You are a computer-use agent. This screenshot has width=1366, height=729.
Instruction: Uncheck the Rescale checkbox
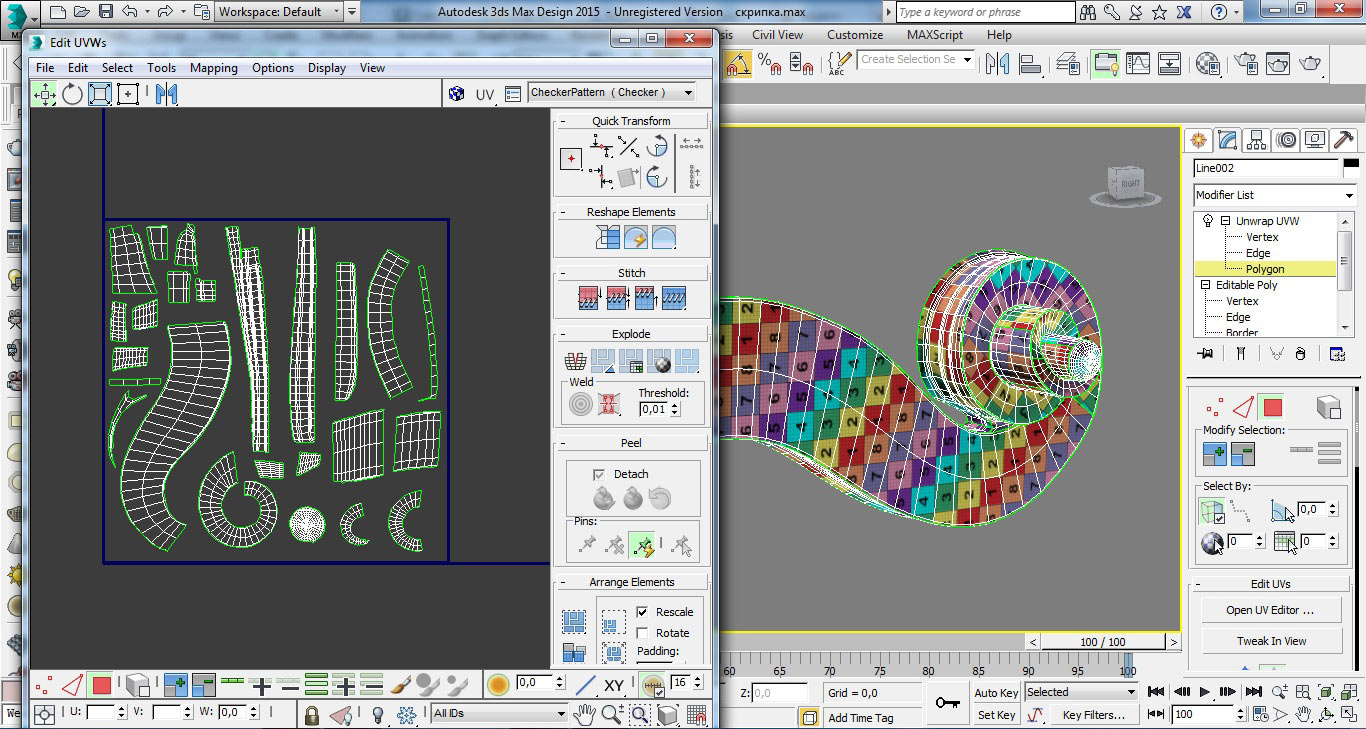click(x=642, y=612)
